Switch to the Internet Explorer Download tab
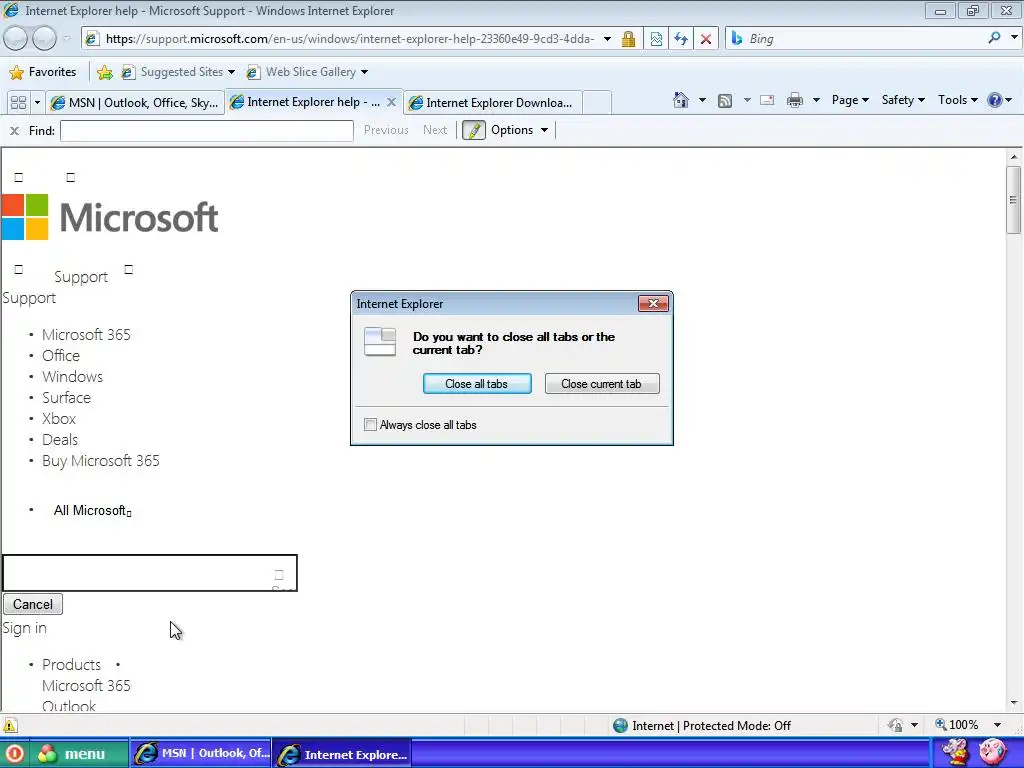The width and height of the screenshot is (1024, 768). pyautogui.click(x=492, y=103)
